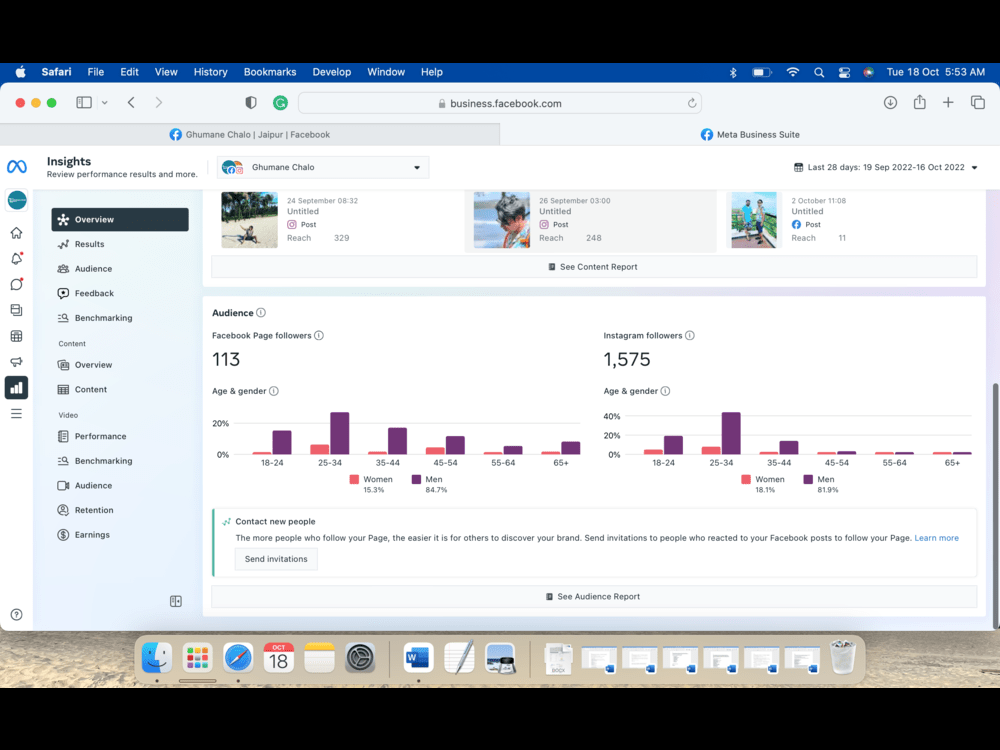Image resolution: width=1000 pixels, height=750 pixels.
Task: Open the Home icon in left rail
Action: 17,233
